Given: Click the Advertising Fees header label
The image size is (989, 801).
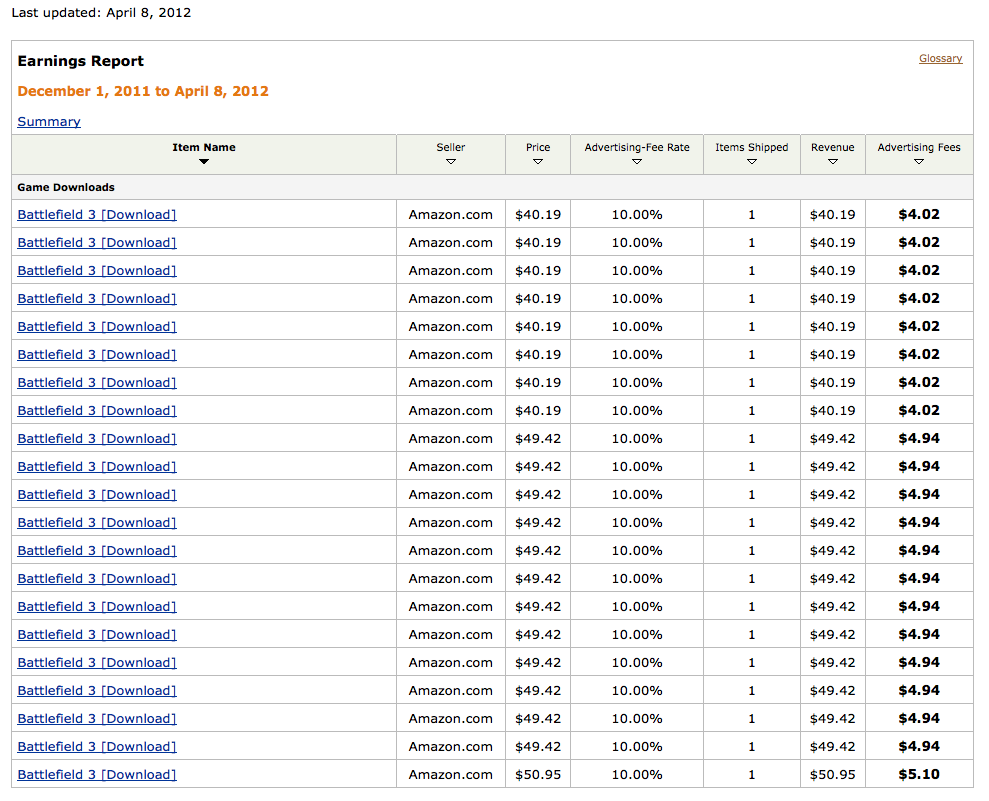Looking at the screenshot, I should tap(918, 147).
